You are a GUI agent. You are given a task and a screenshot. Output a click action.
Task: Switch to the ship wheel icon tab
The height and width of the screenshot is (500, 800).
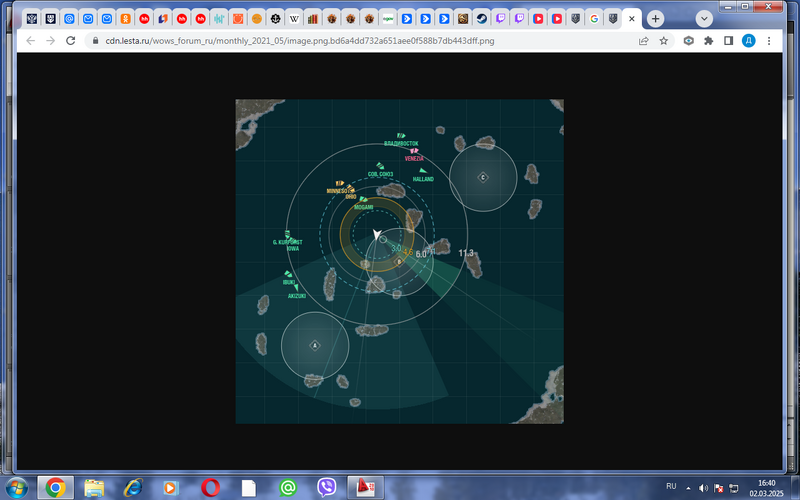276,19
